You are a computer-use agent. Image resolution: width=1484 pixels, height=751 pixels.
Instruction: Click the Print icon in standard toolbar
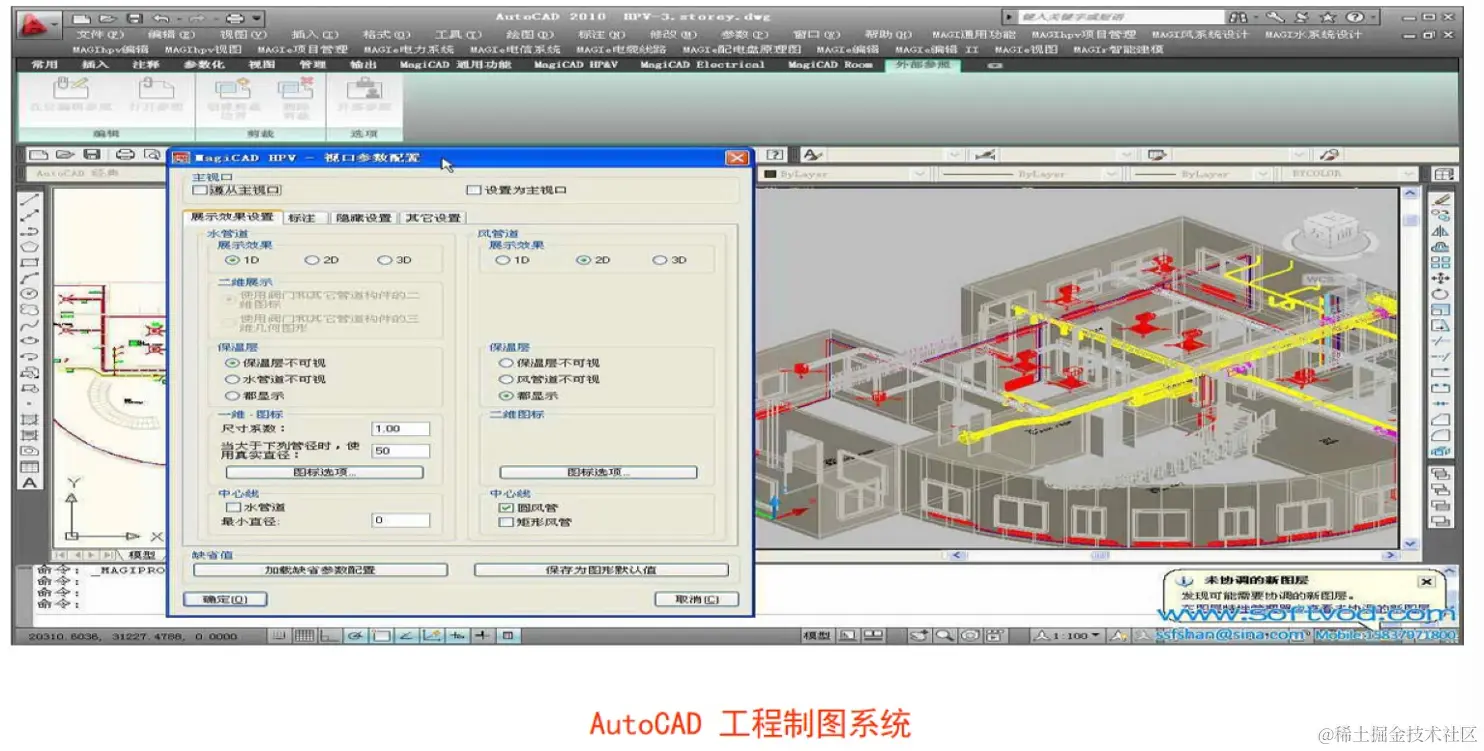point(125,155)
